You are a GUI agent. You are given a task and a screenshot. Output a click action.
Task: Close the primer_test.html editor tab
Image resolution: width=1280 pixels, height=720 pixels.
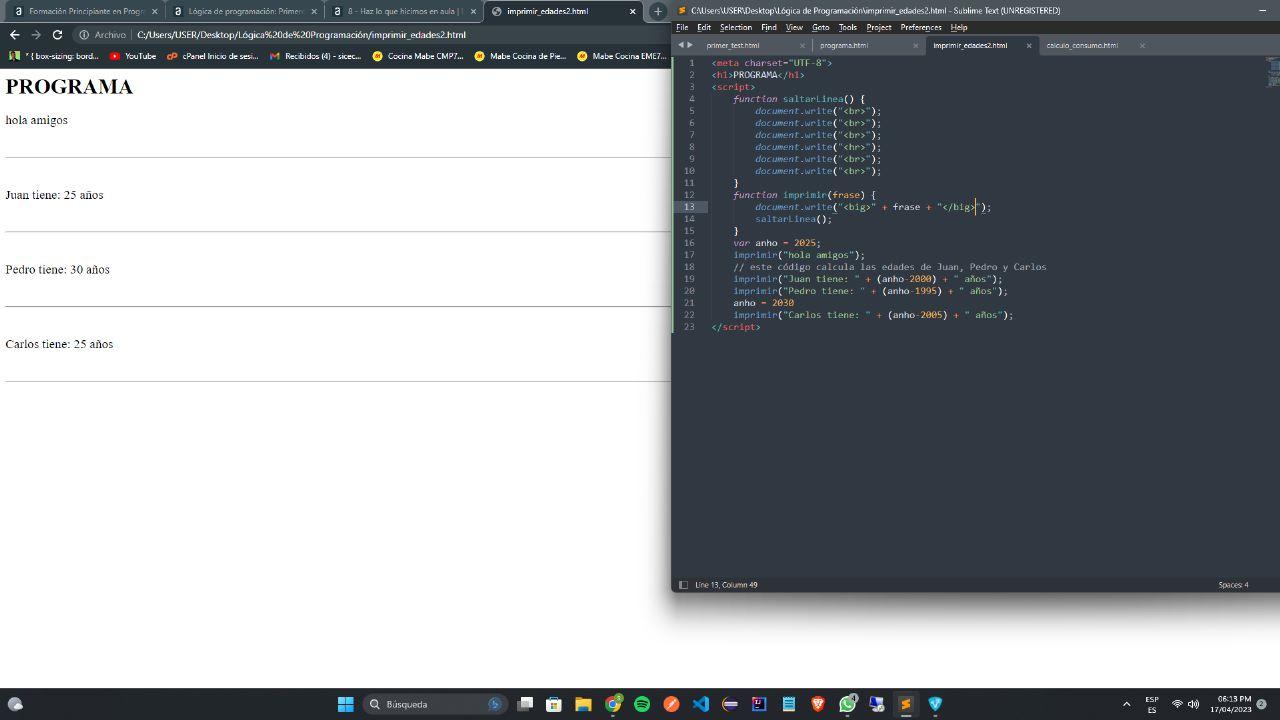[802, 45]
